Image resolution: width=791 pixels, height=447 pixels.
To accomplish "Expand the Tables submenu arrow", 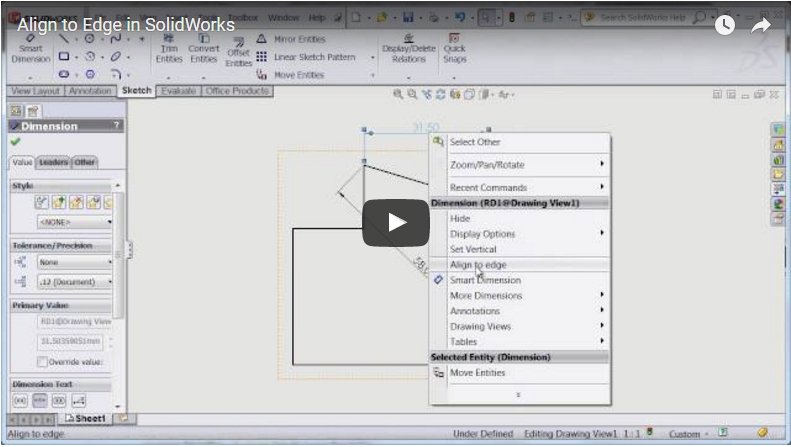I will [602, 341].
